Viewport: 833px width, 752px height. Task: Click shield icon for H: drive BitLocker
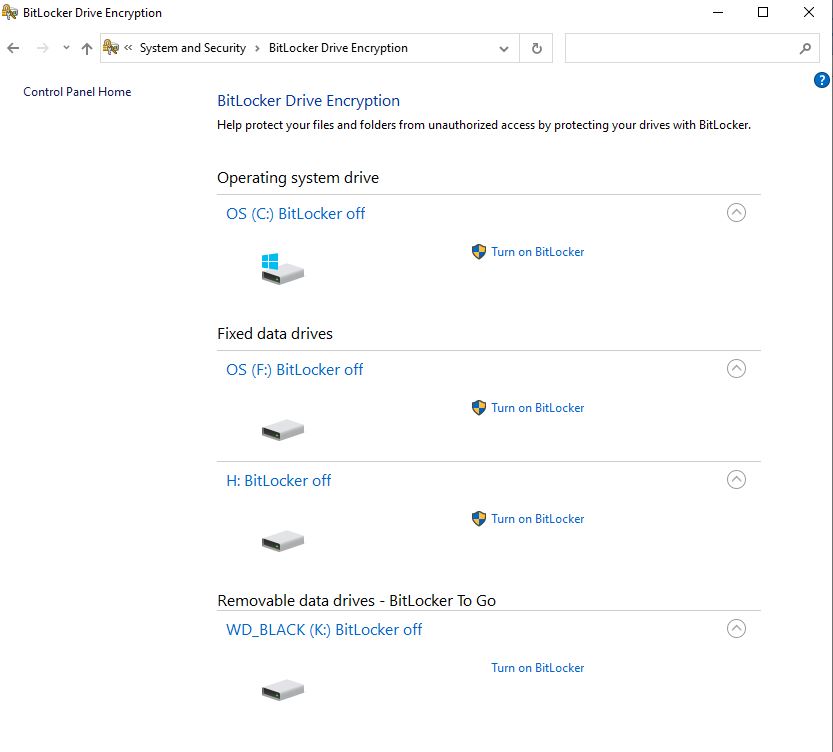coord(479,519)
